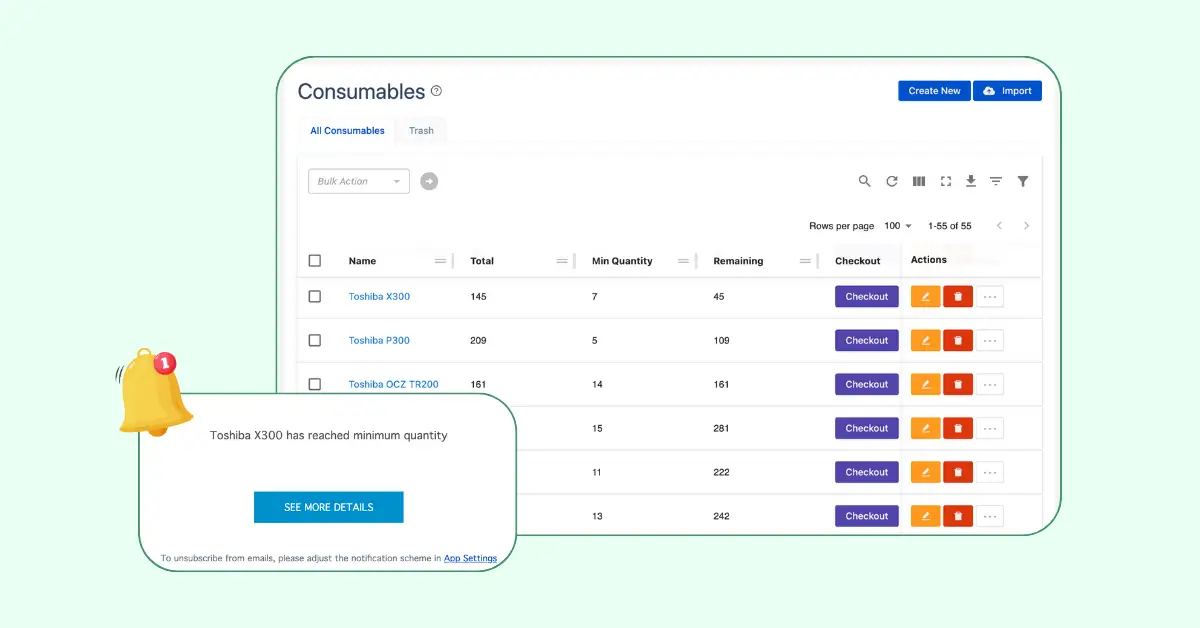
Task: Open the Min Quantity column menu handle
Action: click(684, 261)
